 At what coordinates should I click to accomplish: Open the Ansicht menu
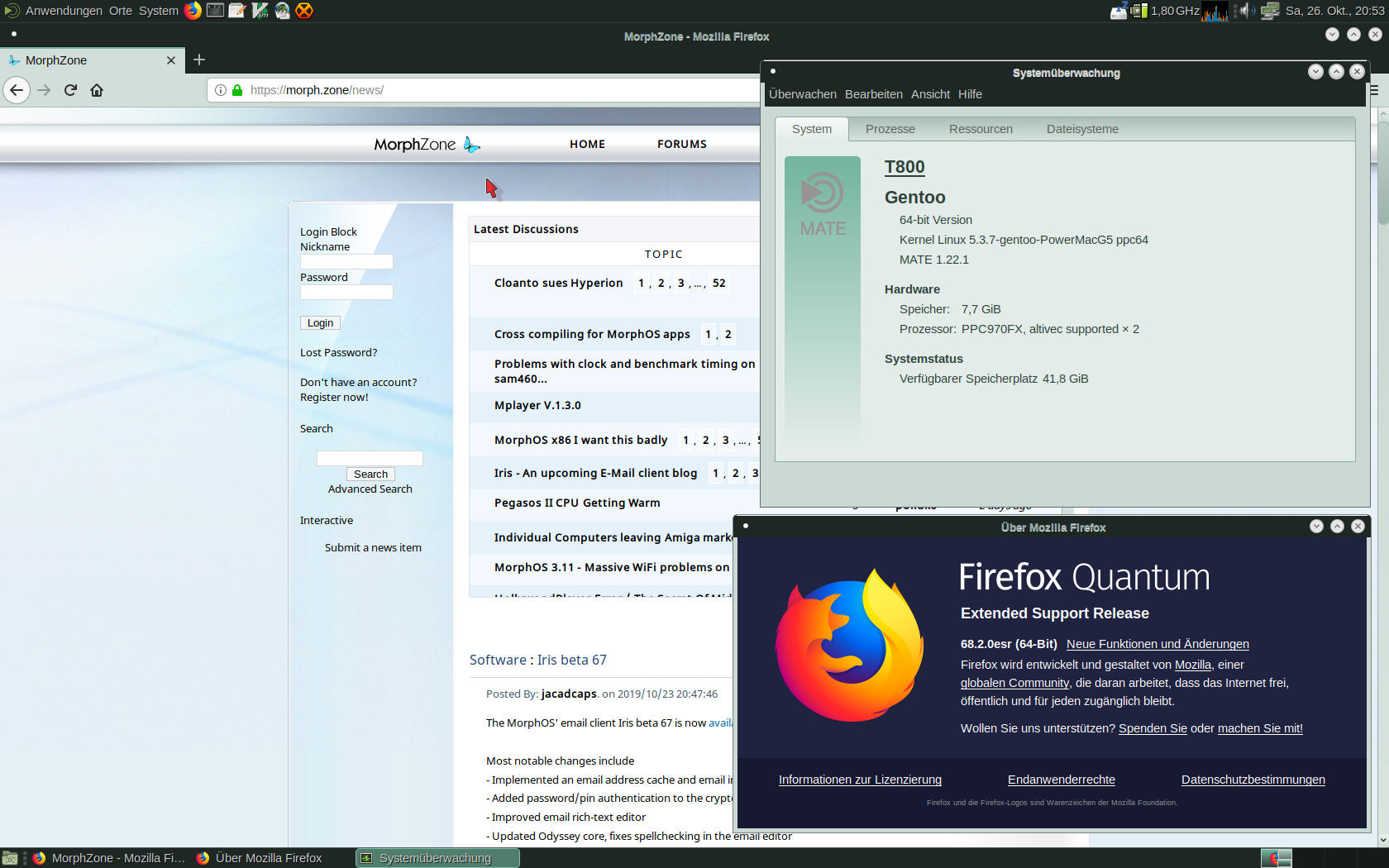[x=930, y=94]
